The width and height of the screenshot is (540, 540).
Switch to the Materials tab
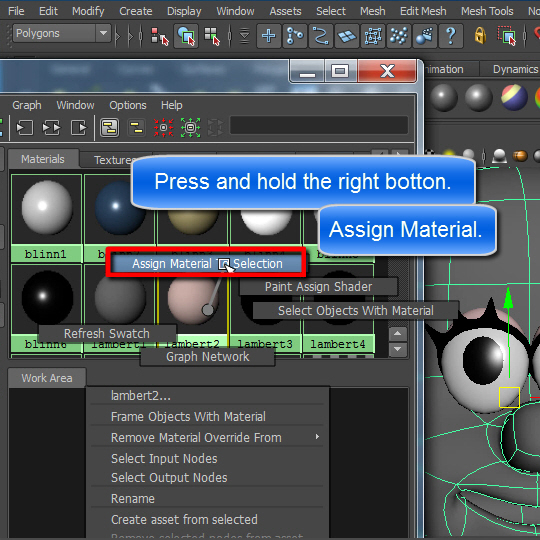tap(43, 159)
